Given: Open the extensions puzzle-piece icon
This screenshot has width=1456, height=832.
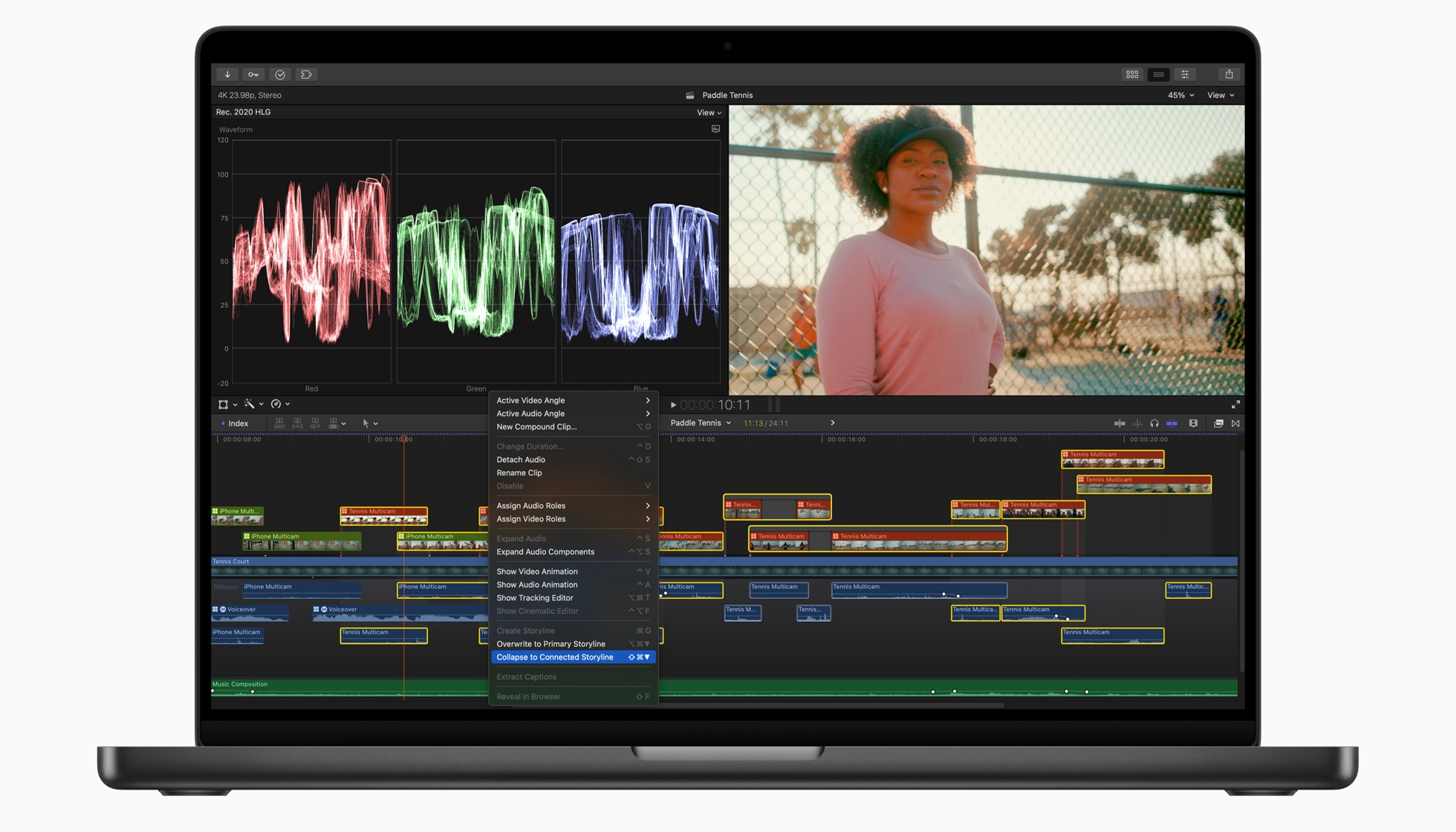Looking at the screenshot, I should tap(306, 74).
